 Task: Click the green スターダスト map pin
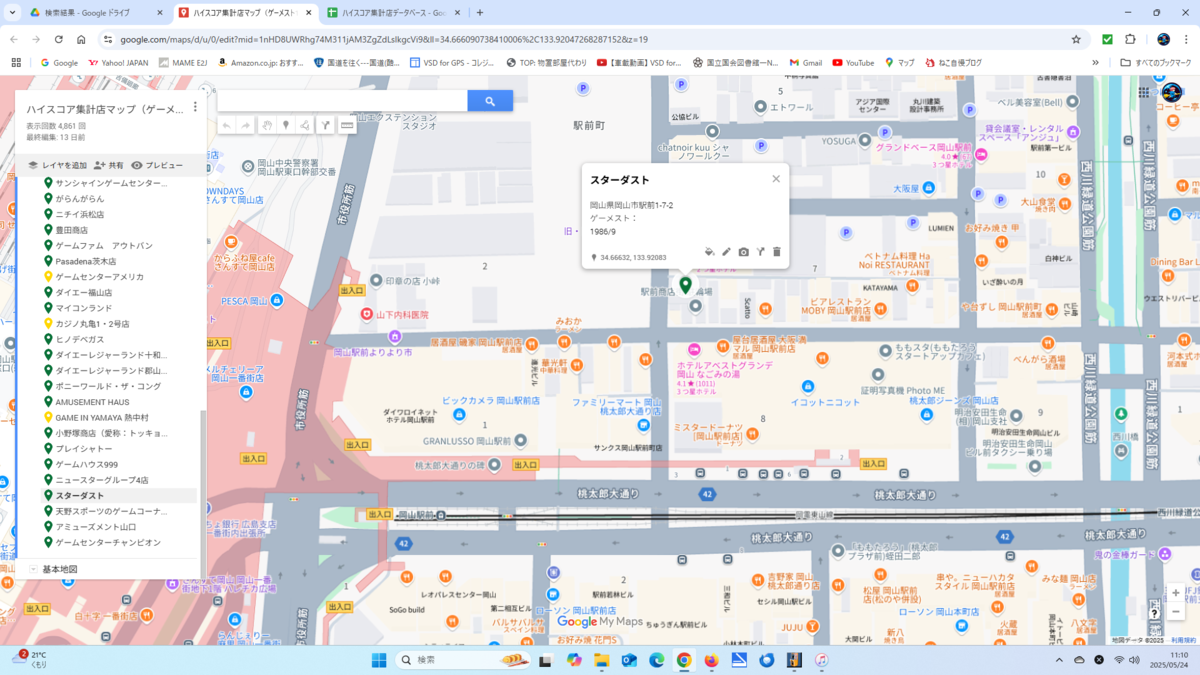point(686,285)
